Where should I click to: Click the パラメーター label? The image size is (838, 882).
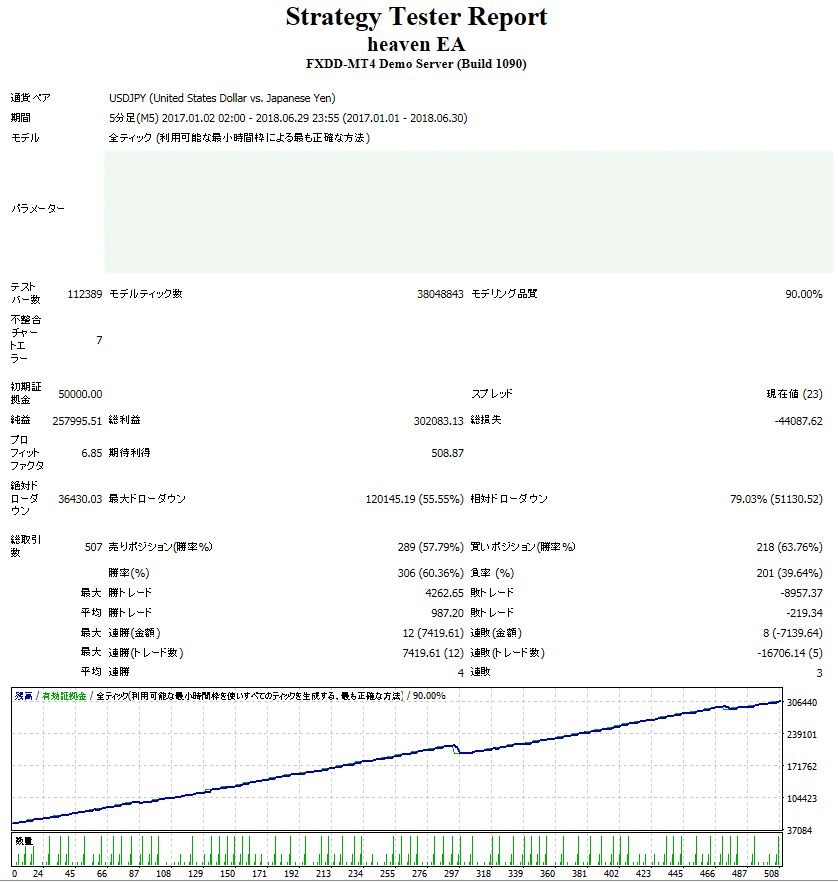coord(38,209)
